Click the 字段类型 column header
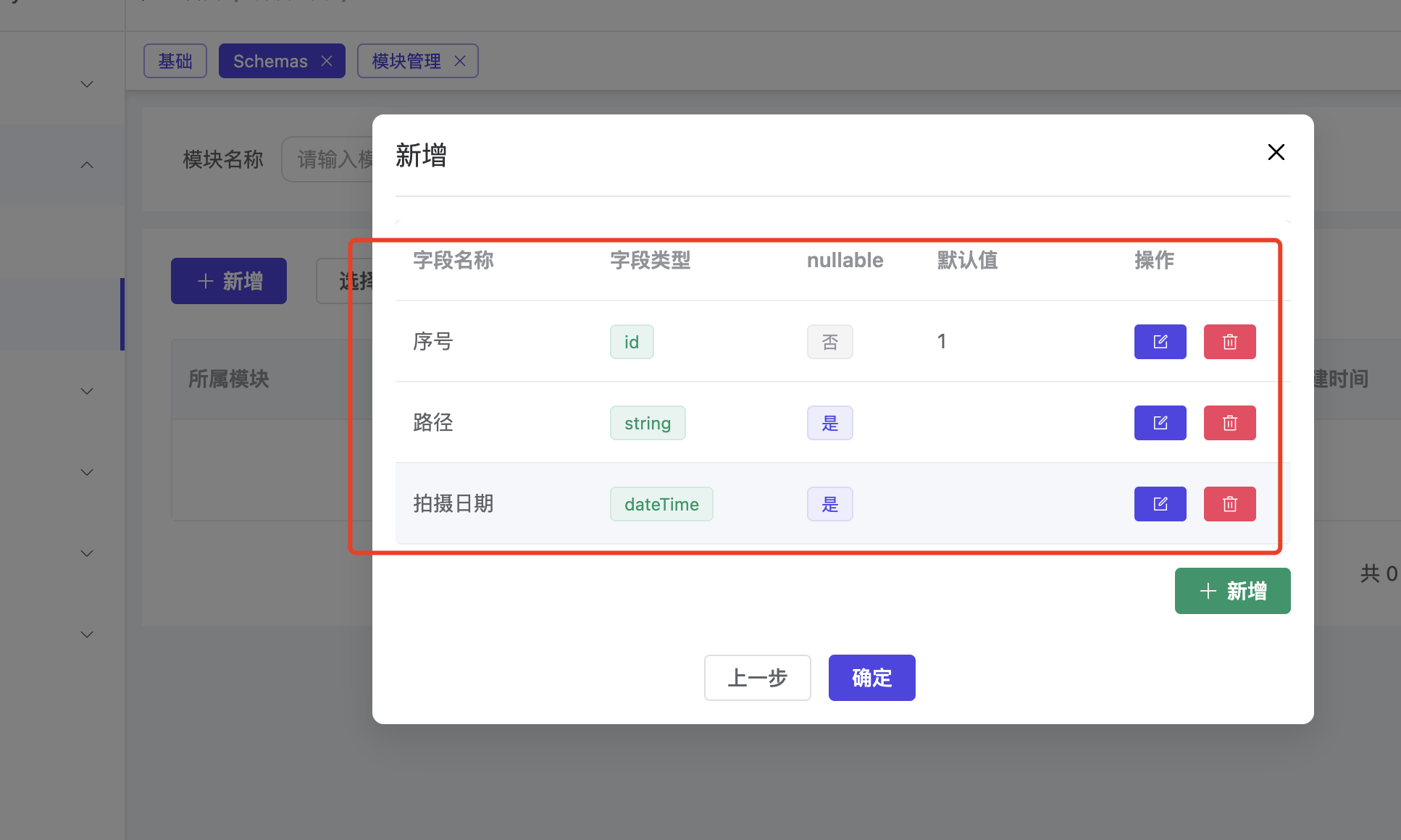The image size is (1401, 840). click(651, 260)
